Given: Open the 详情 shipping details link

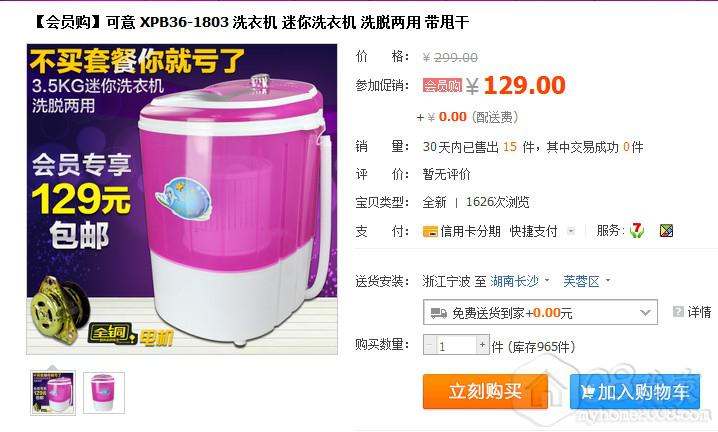Looking at the screenshot, I should tap(699, 312).
